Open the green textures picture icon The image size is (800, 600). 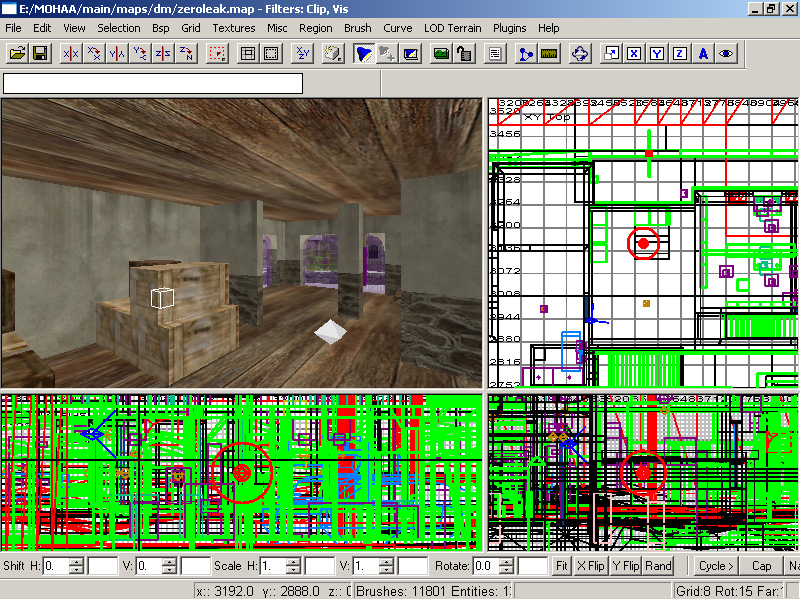[x=441, y=53]
